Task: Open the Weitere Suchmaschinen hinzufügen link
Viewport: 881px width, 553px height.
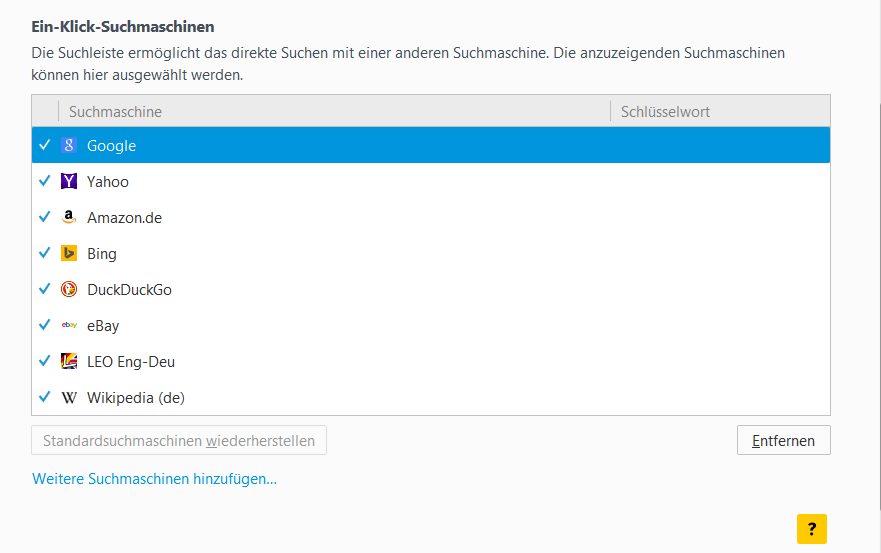Action: (x=154, y=479)
